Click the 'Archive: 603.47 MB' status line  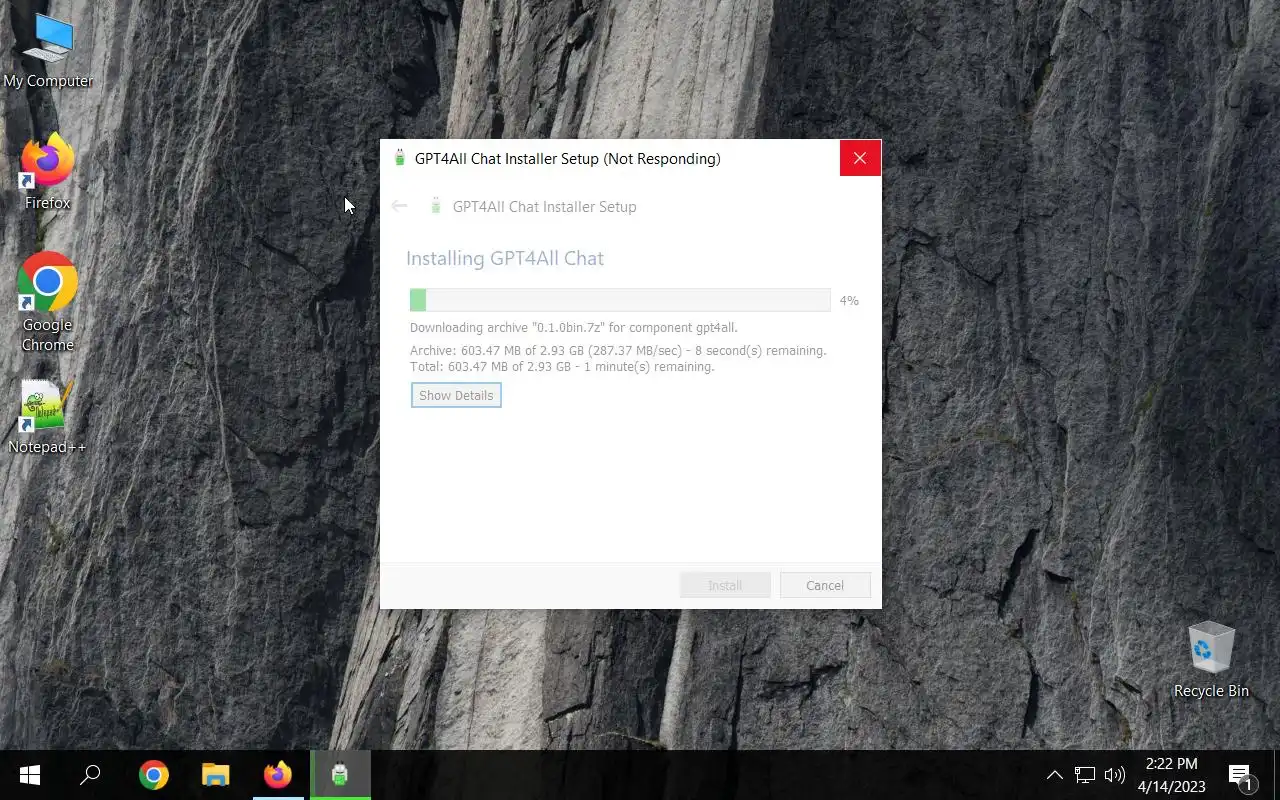tap(618, 351)
